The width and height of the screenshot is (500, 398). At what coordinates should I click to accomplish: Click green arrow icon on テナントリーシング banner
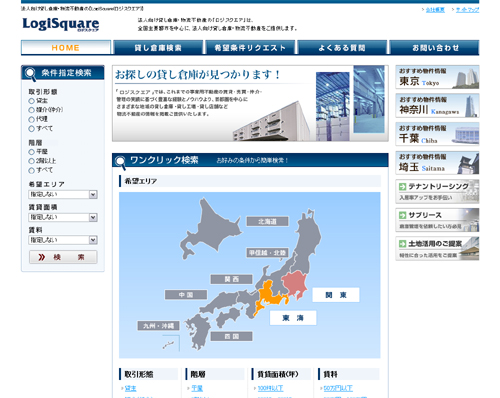tap(402, 186)
